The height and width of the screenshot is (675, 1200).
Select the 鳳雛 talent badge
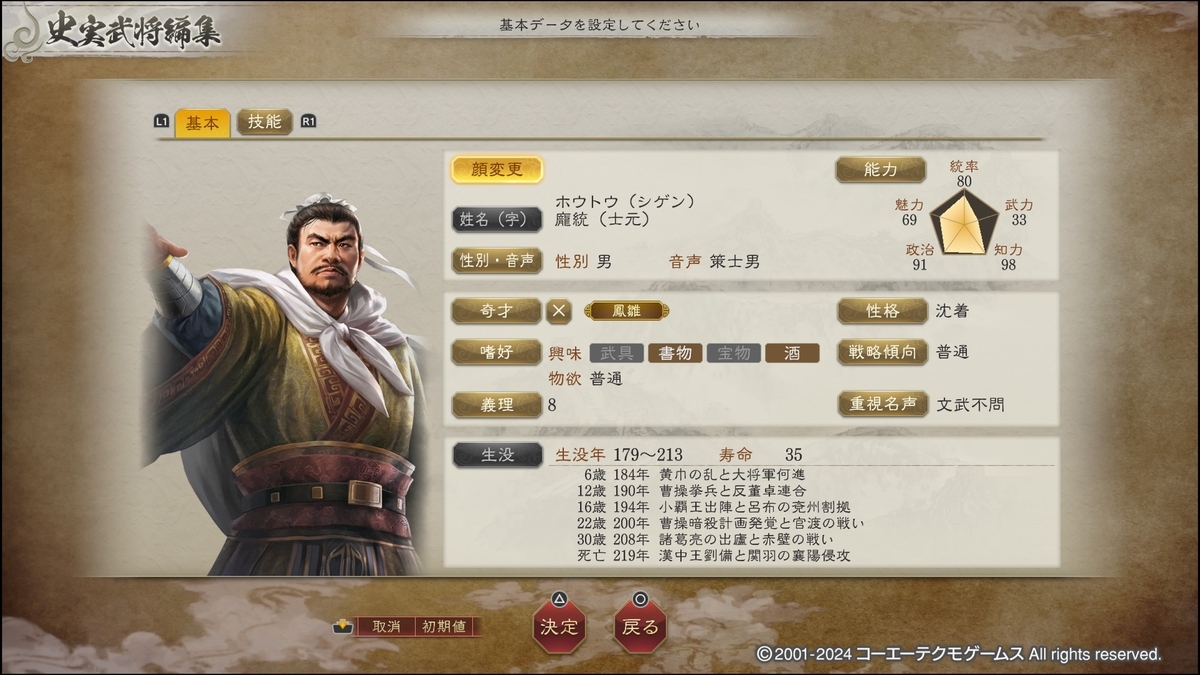pos(627,311)
